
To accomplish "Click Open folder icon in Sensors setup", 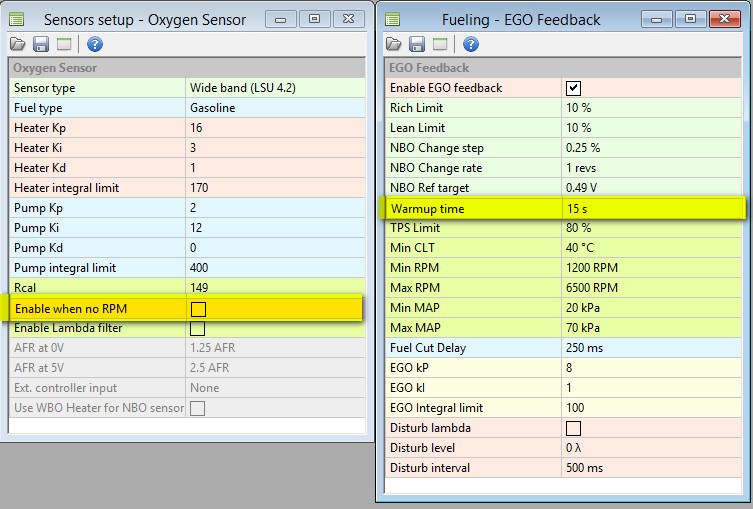I will (x=18, y=44).
